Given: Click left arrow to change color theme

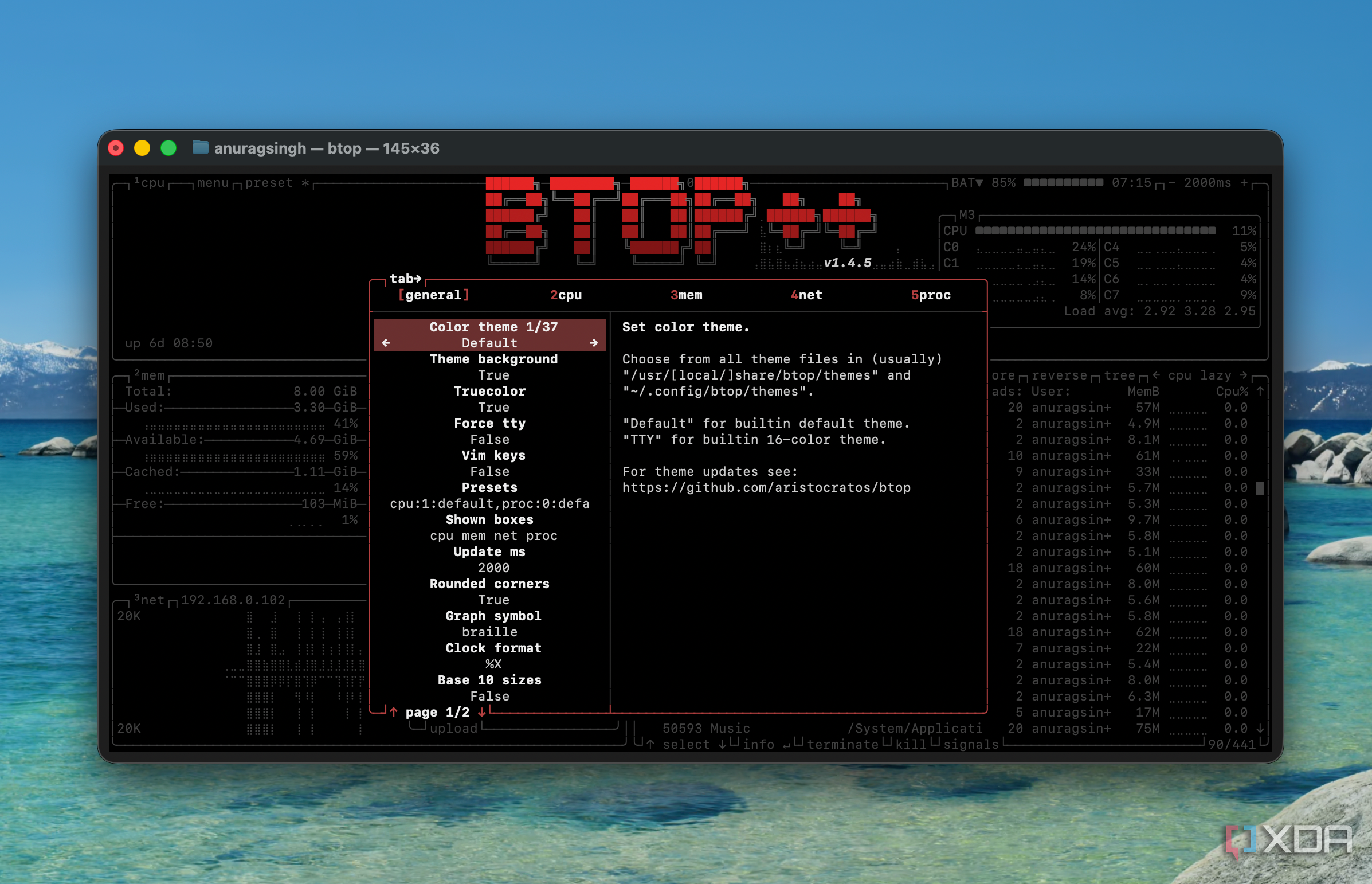Looking at the screenshot, I should pyautogui.click(x=386, y=343).
